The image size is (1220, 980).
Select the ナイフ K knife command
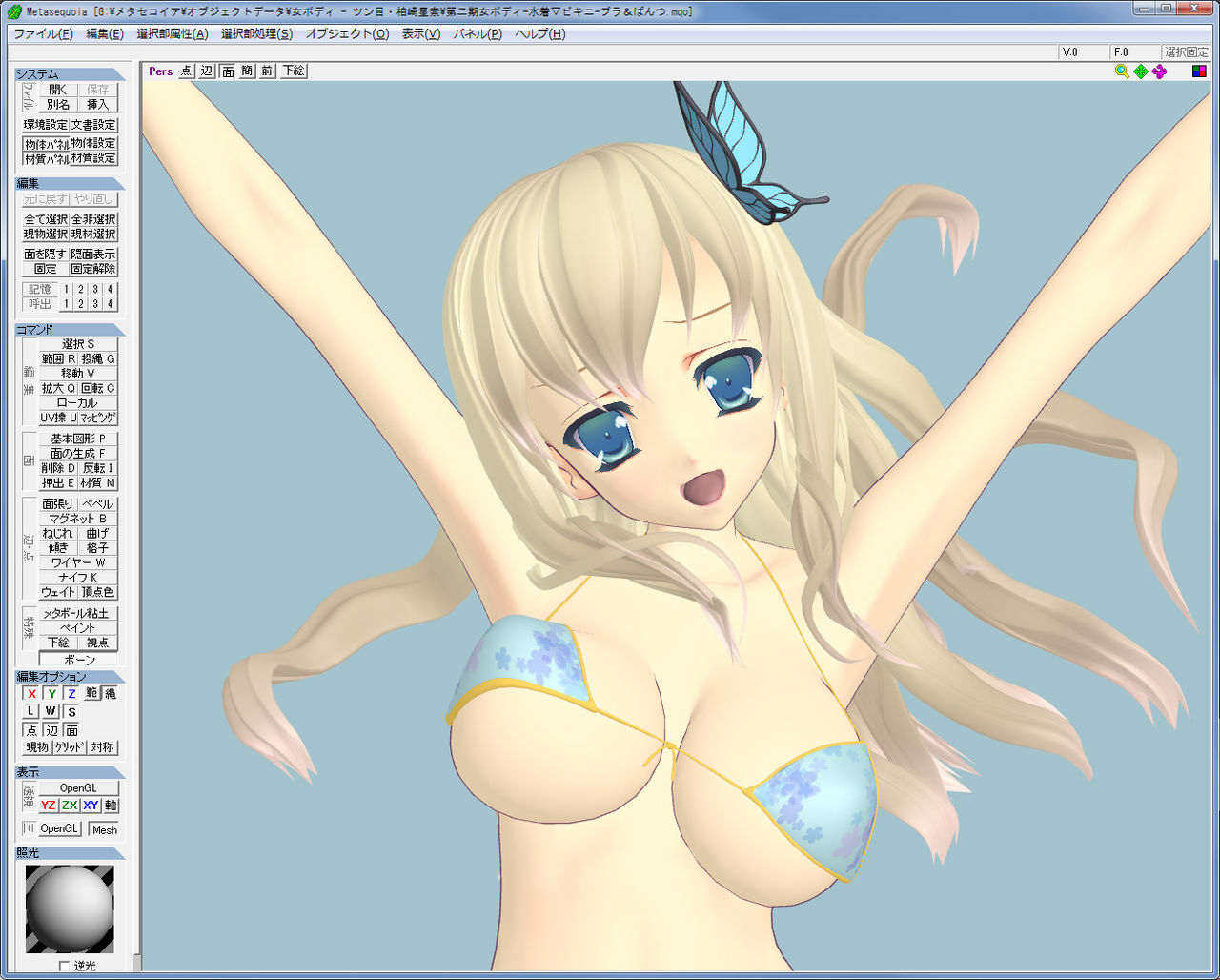click(x=78, y=578)
